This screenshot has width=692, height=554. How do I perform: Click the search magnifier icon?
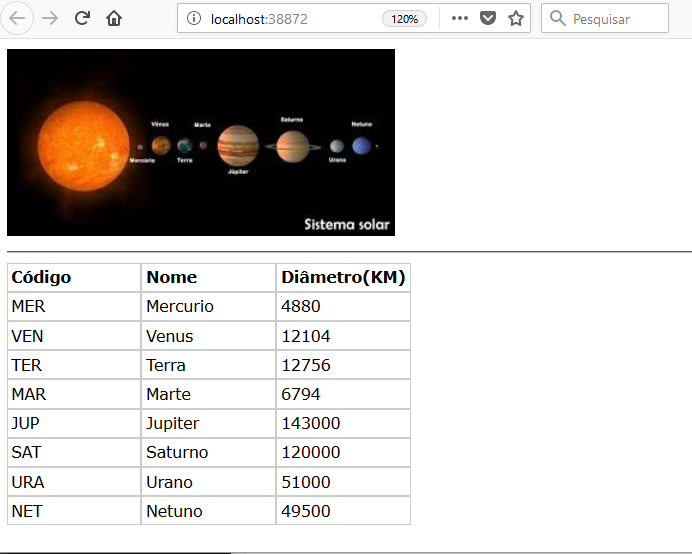[557, 18]
